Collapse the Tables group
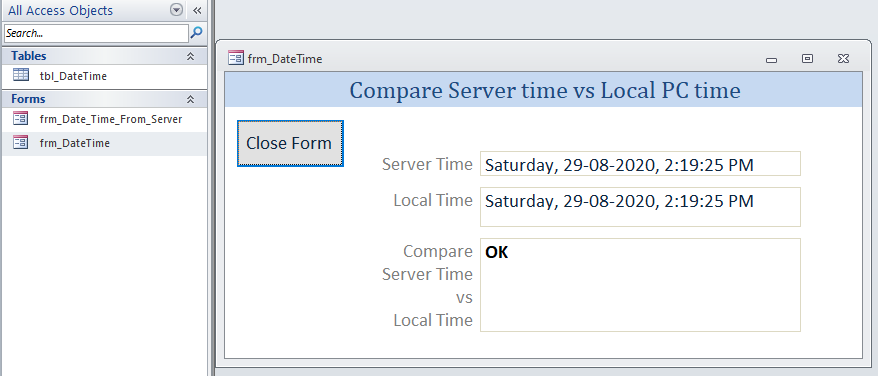Image resolution: width=878 pixels, height=376 pixels. (190, 56)
